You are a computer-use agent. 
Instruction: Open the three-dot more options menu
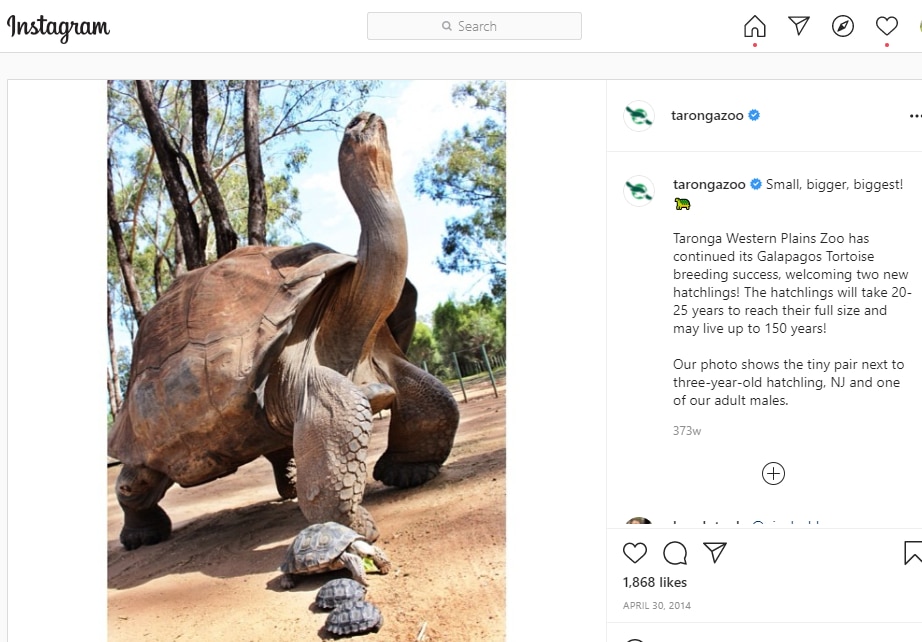tap(915, 116)
